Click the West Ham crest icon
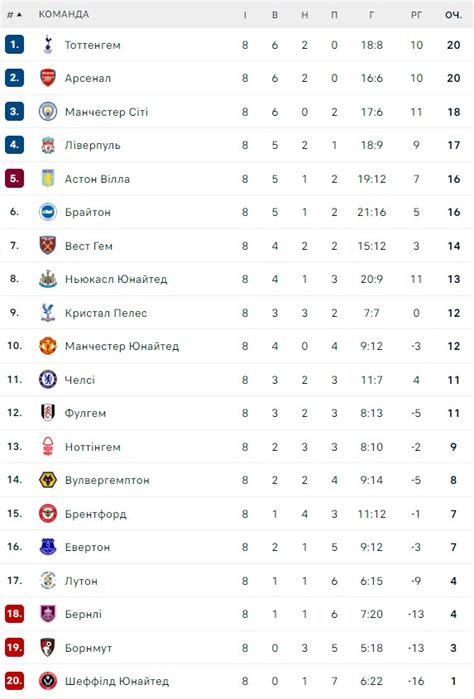 pos(48,245)
